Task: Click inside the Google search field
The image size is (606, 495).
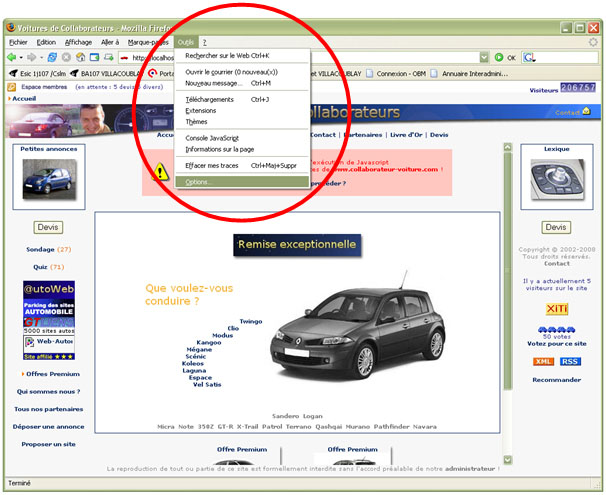Action: 567,58
